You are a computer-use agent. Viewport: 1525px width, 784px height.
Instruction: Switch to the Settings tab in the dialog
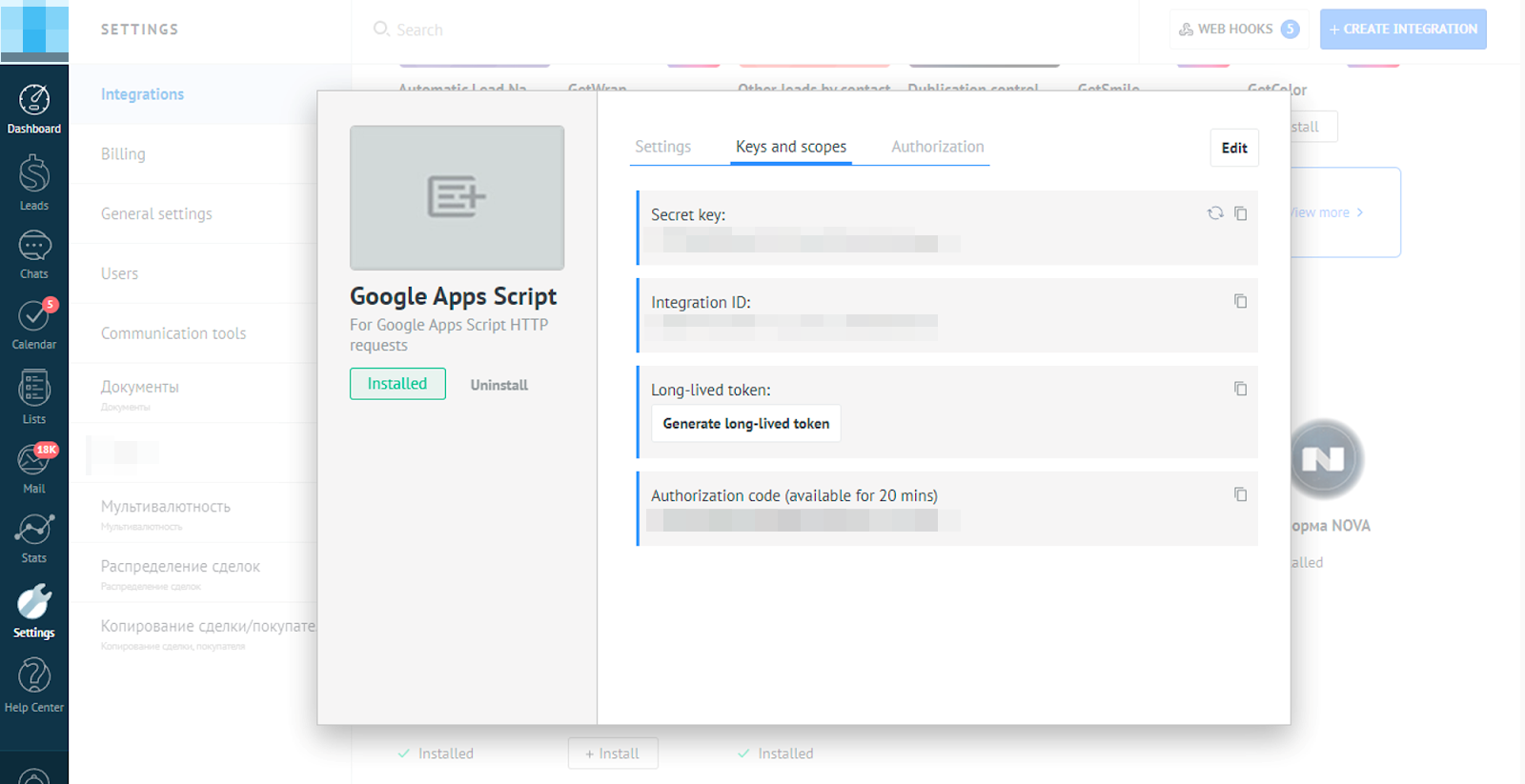(662, 147)
